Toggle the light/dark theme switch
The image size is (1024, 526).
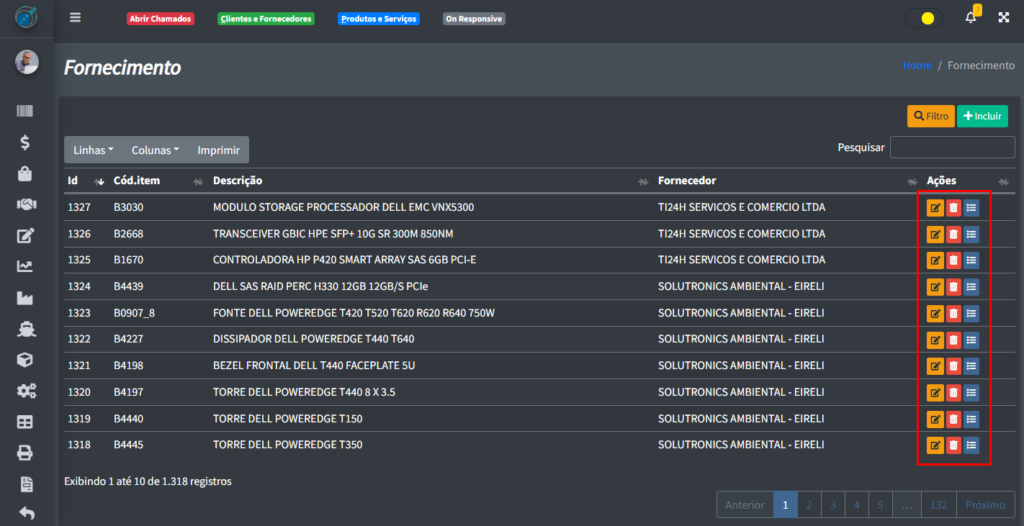click(923, 18)
